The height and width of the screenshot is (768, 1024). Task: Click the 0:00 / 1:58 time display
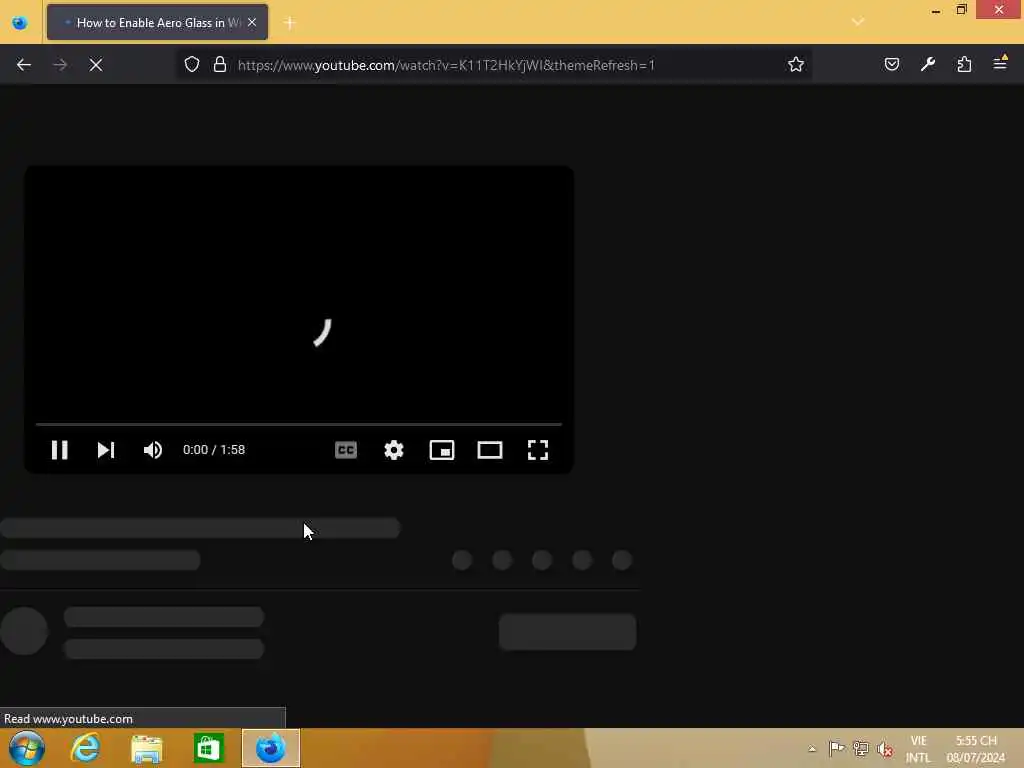214,450
